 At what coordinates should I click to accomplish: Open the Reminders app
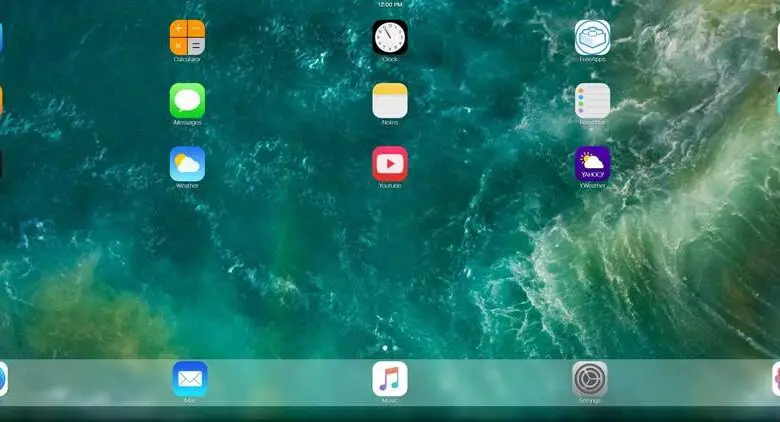coord(592,101)
